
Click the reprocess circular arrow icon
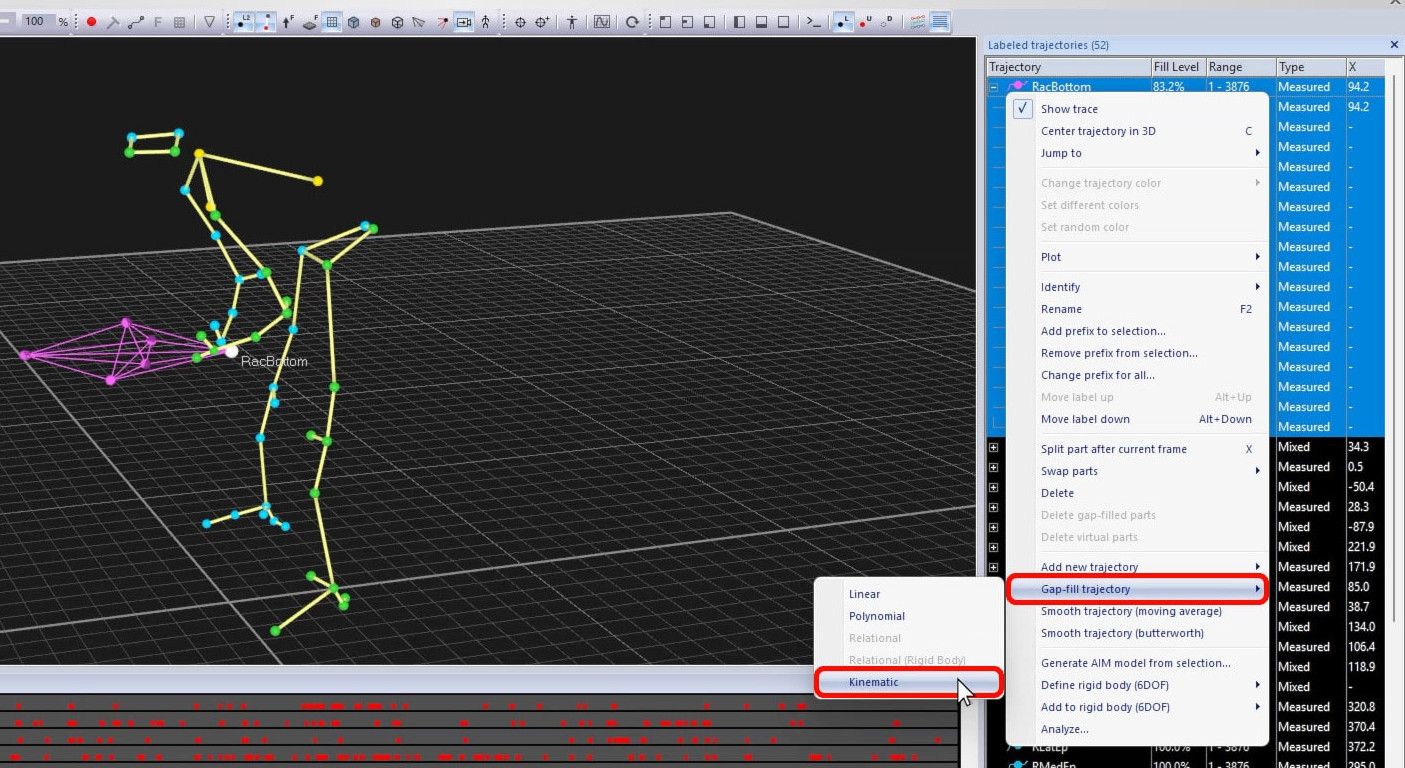click(x=632, y=21)
